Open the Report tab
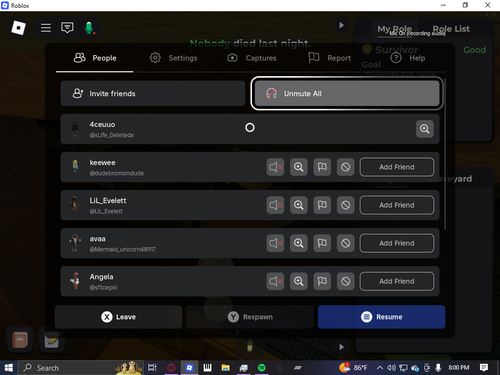Screen dimensions: 500x375 click(330, 58)
